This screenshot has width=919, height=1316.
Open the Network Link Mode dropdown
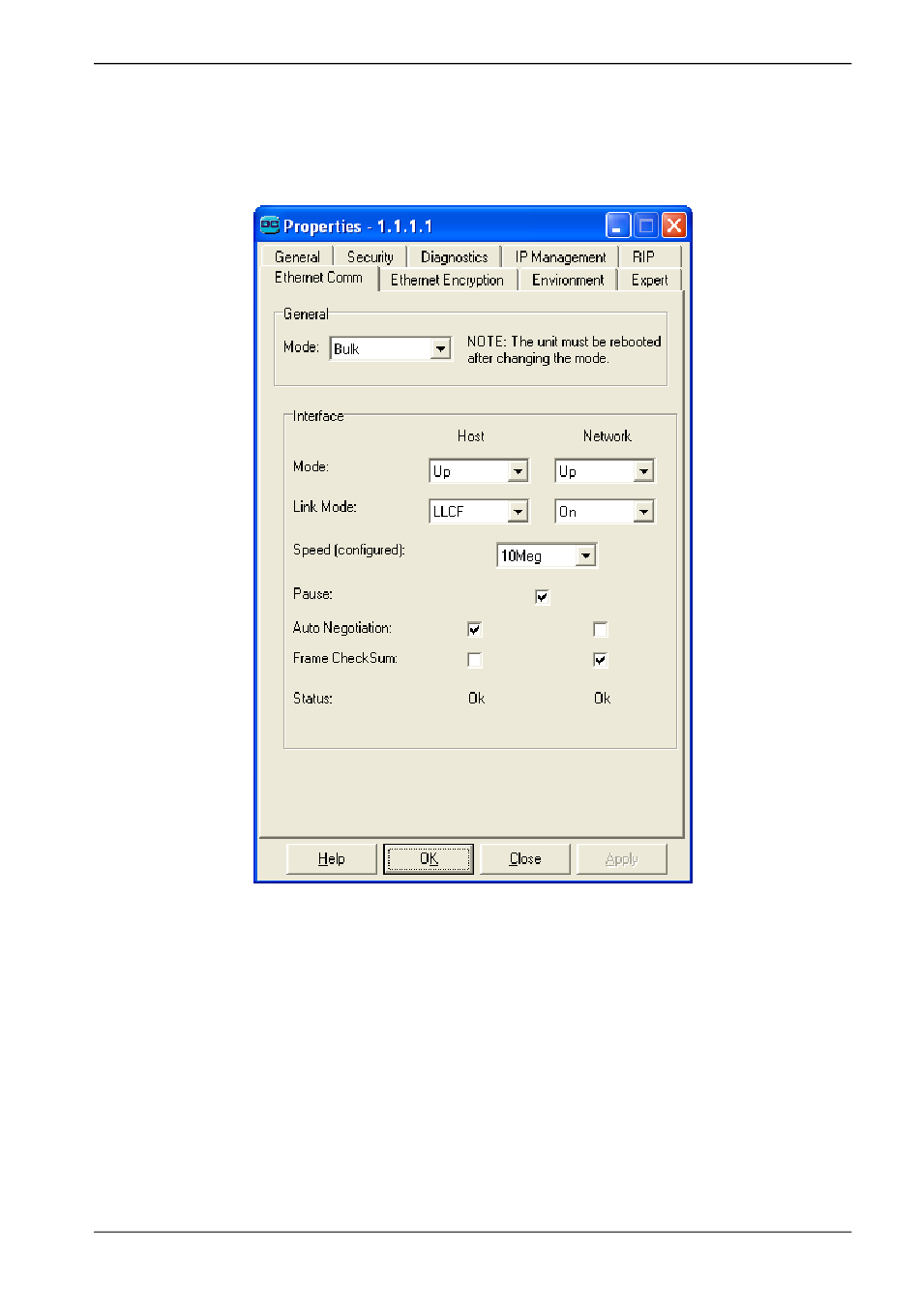click(x=644, y=512)
